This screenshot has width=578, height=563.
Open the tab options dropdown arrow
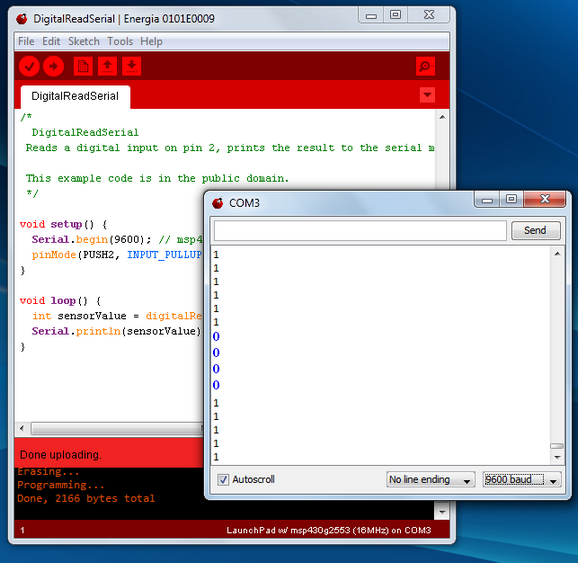427,95
